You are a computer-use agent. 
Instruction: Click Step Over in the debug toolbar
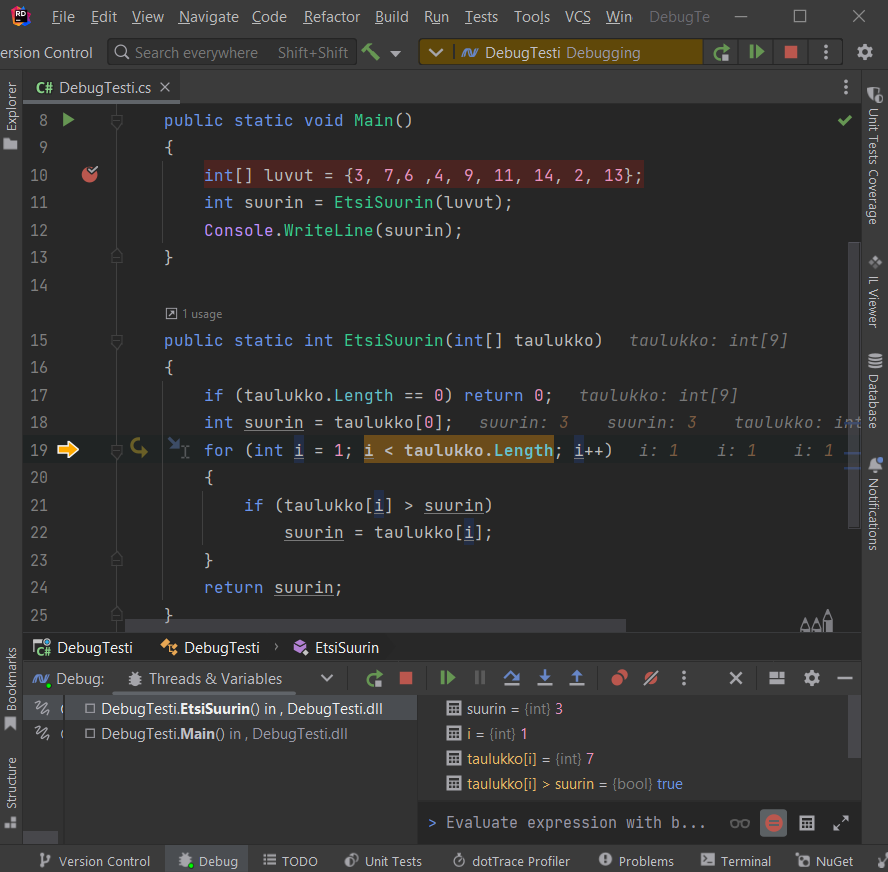click(512, 678)
